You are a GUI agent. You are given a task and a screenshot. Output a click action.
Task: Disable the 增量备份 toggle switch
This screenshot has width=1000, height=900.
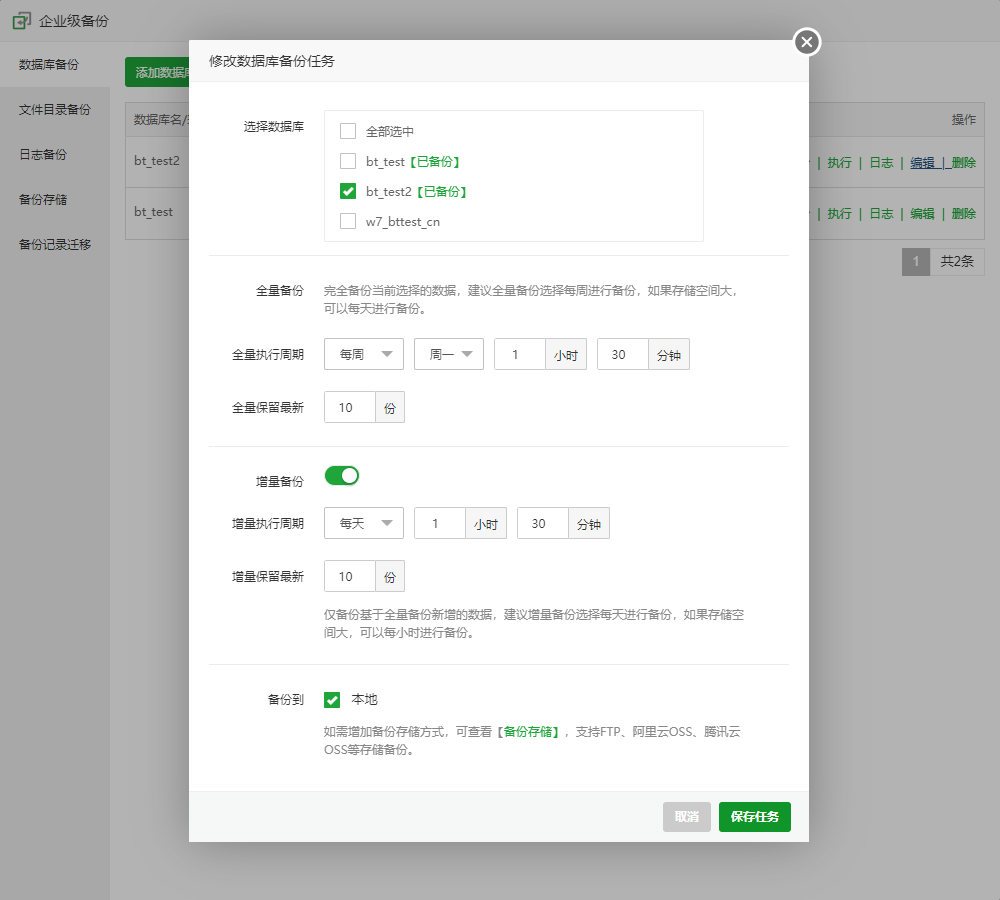[x=341, y=476]
